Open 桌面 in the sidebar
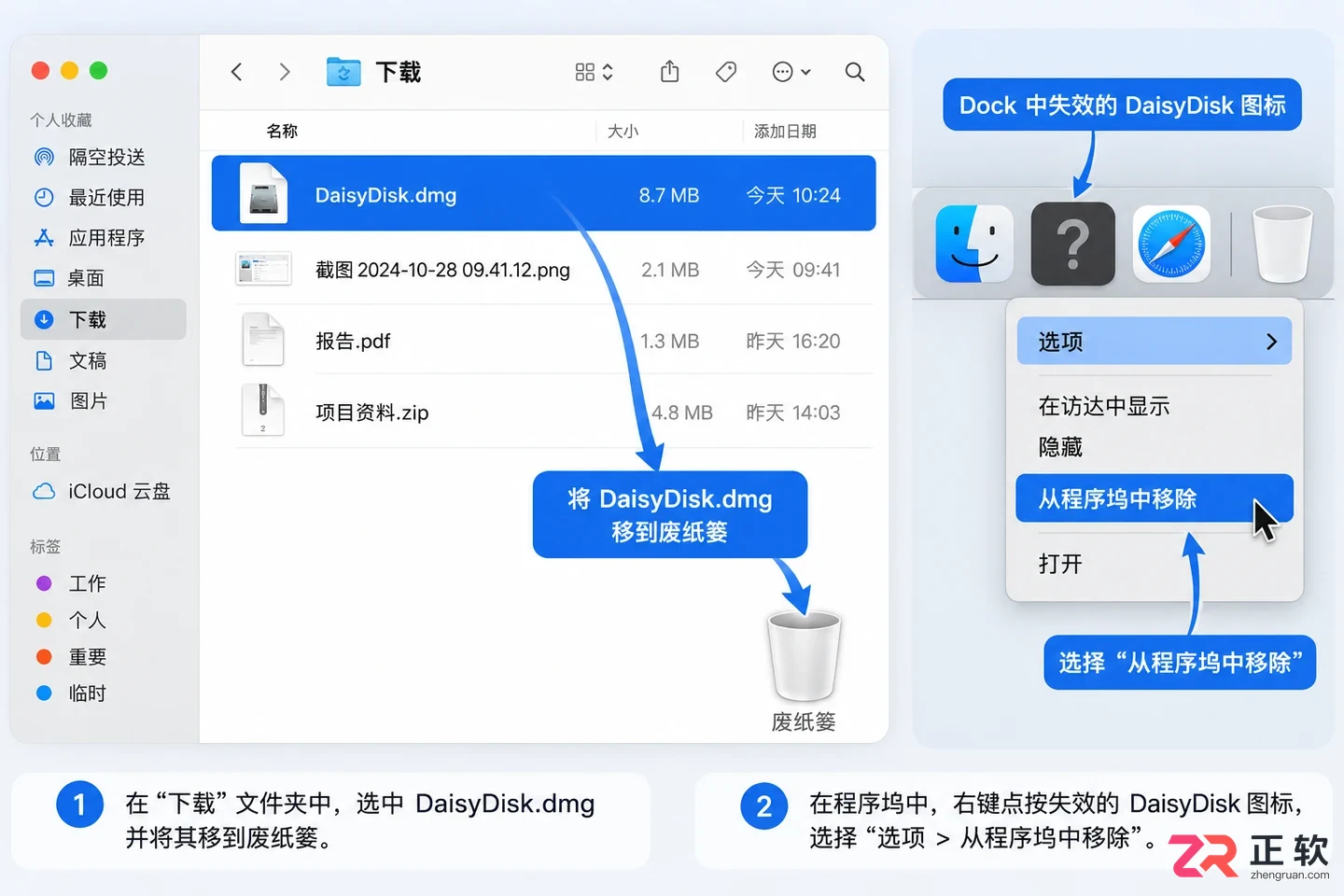The height and width of the screenshot is (896, 1344). pos(103,278)
